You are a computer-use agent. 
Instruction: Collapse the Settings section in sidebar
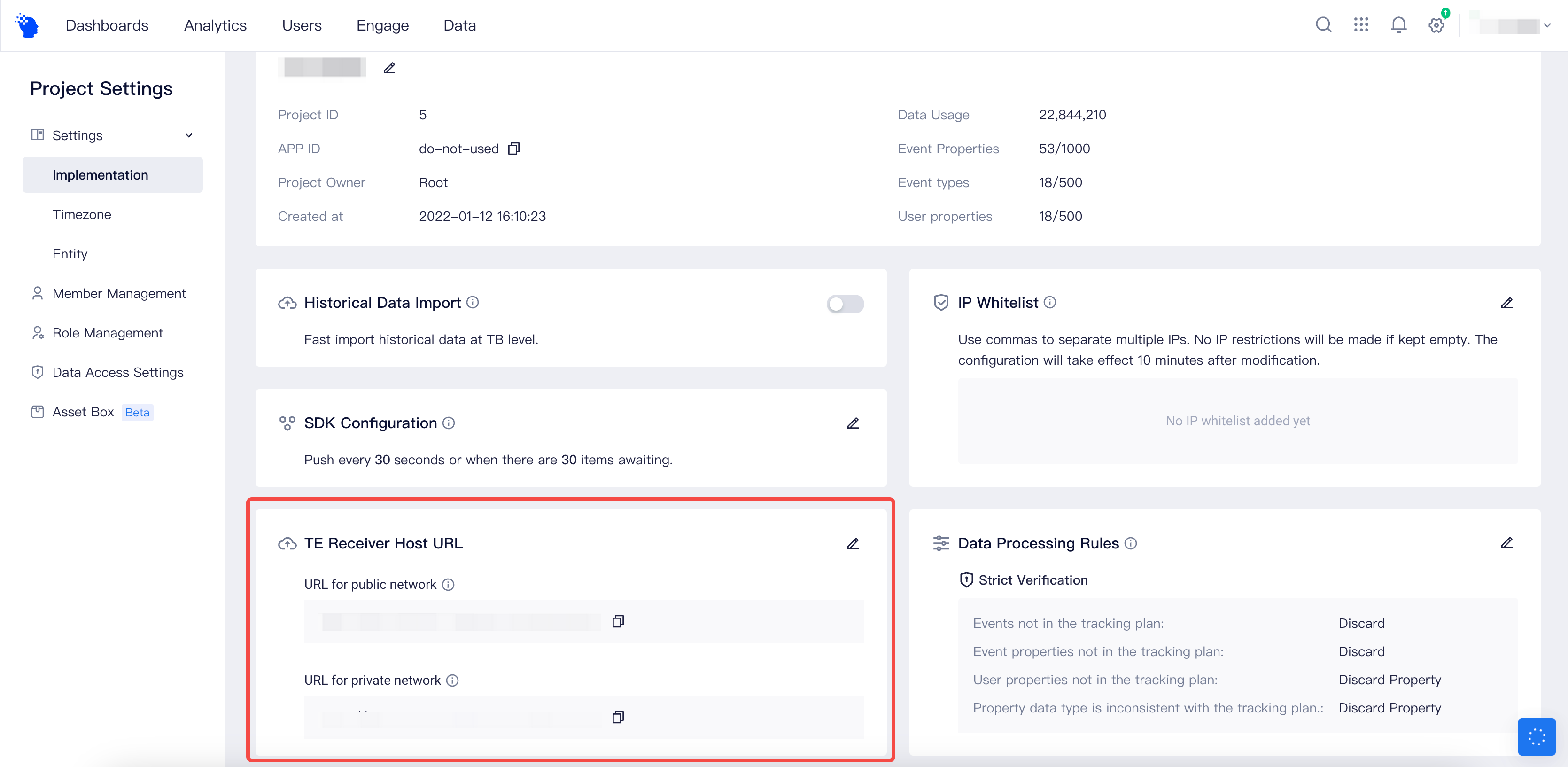click(189, 135)
